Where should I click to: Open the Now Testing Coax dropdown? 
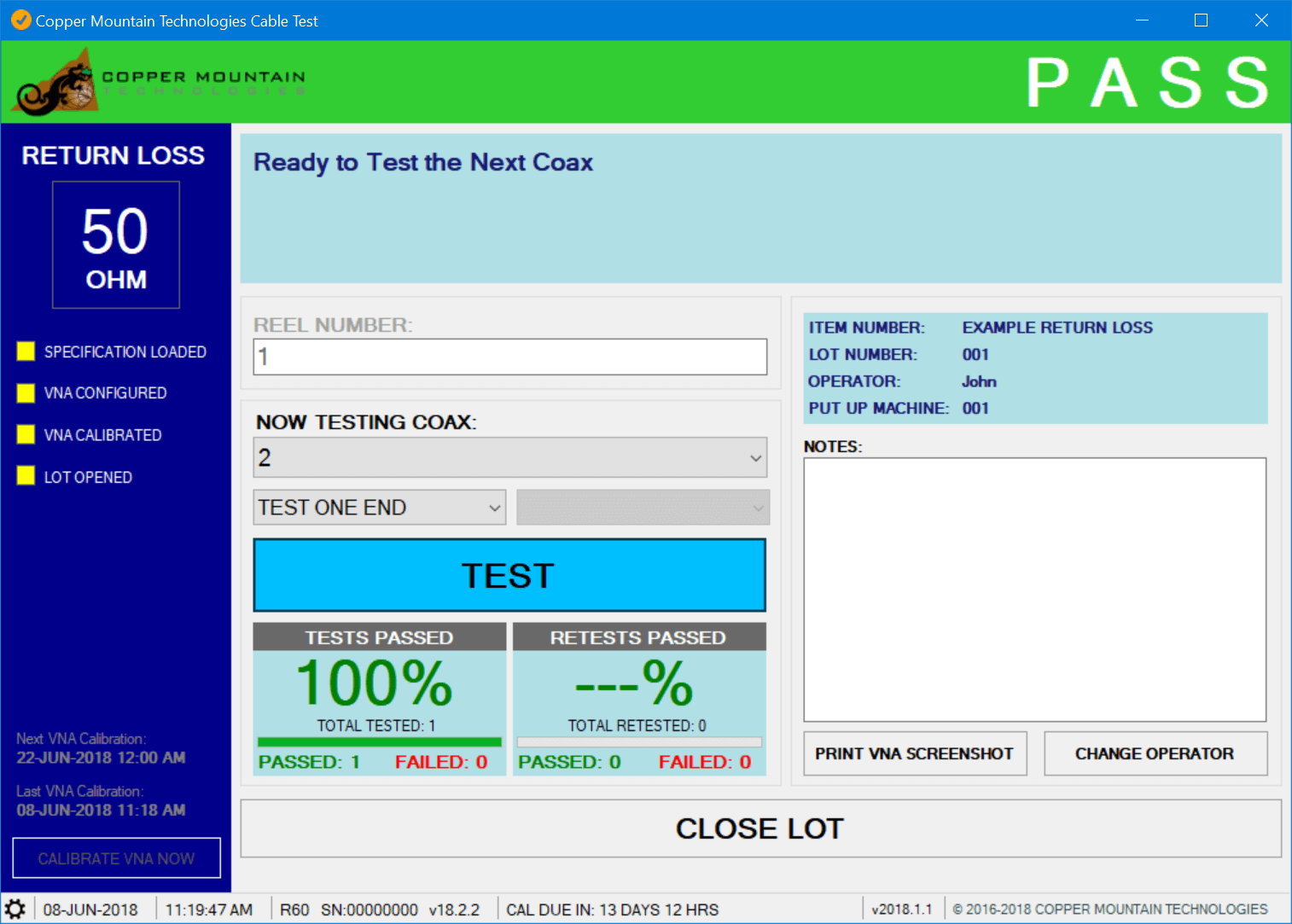pyautogui.click(x=510, y=457)
